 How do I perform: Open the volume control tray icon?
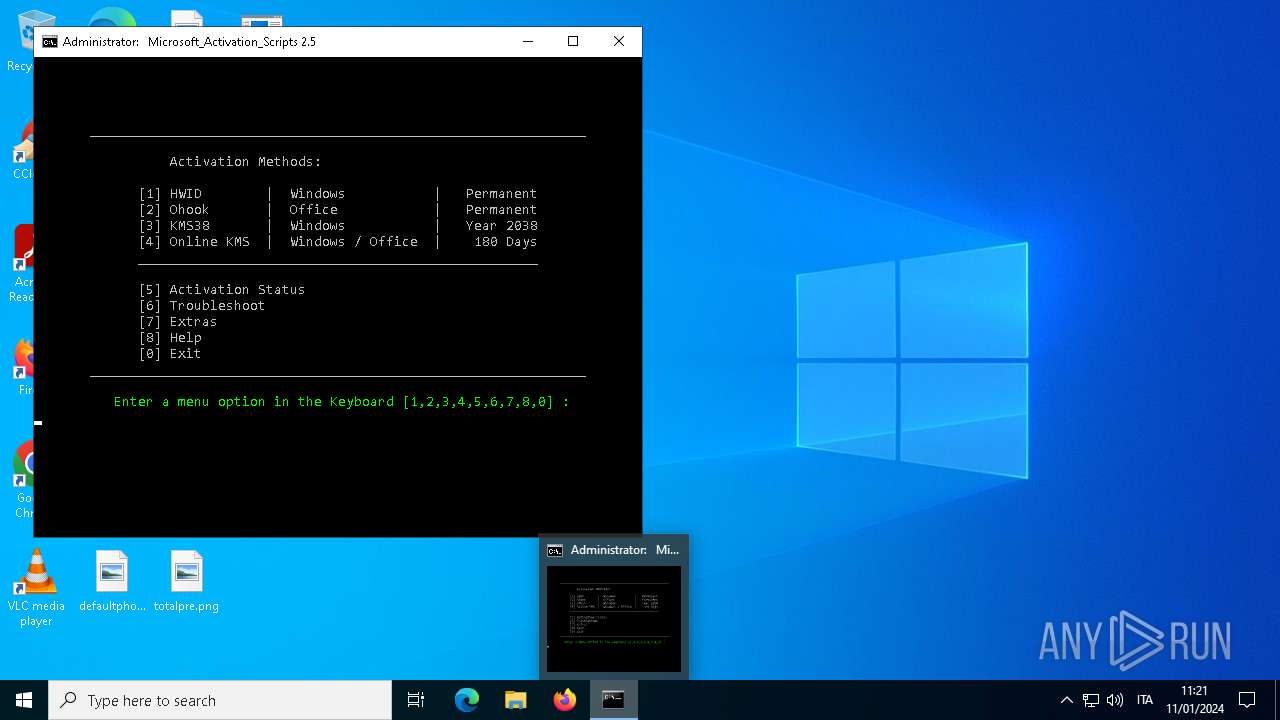point(1115,700)
